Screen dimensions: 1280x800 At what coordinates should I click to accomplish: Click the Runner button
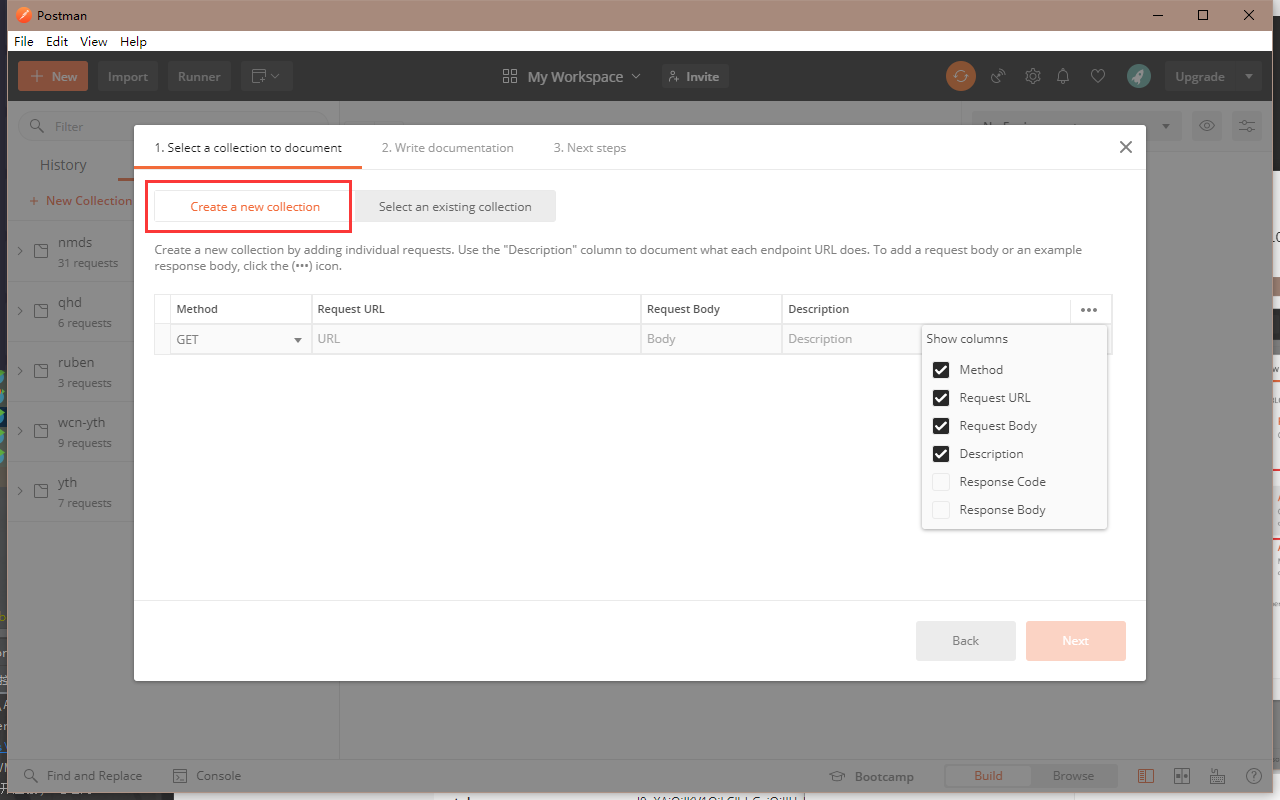[x=199, y=76]
